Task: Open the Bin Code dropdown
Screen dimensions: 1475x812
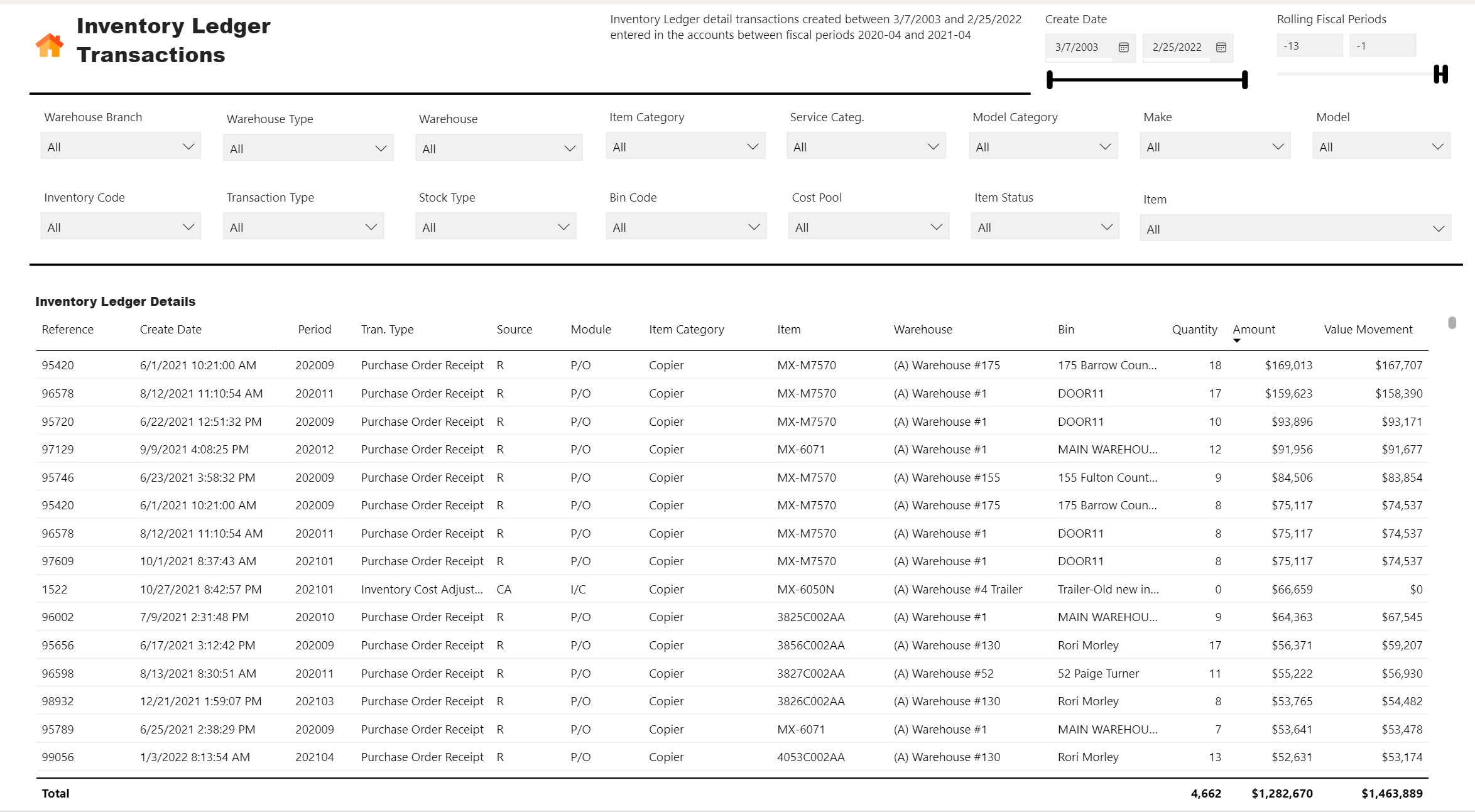Action: tap(686, 227)
